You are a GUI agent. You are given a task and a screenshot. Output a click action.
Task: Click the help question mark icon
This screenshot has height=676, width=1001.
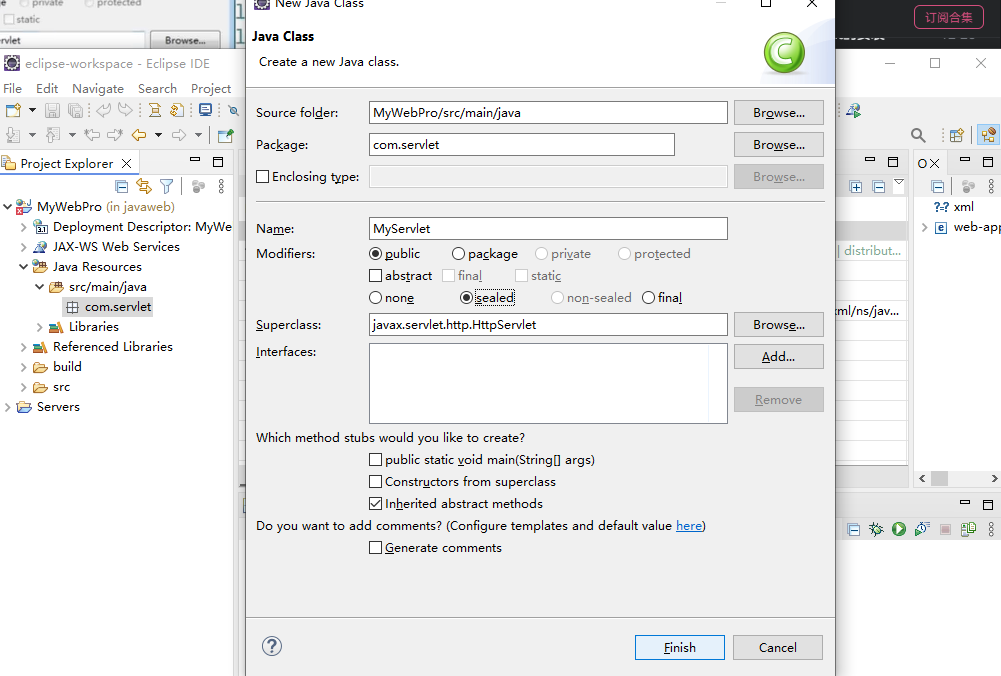pos(272,646)
